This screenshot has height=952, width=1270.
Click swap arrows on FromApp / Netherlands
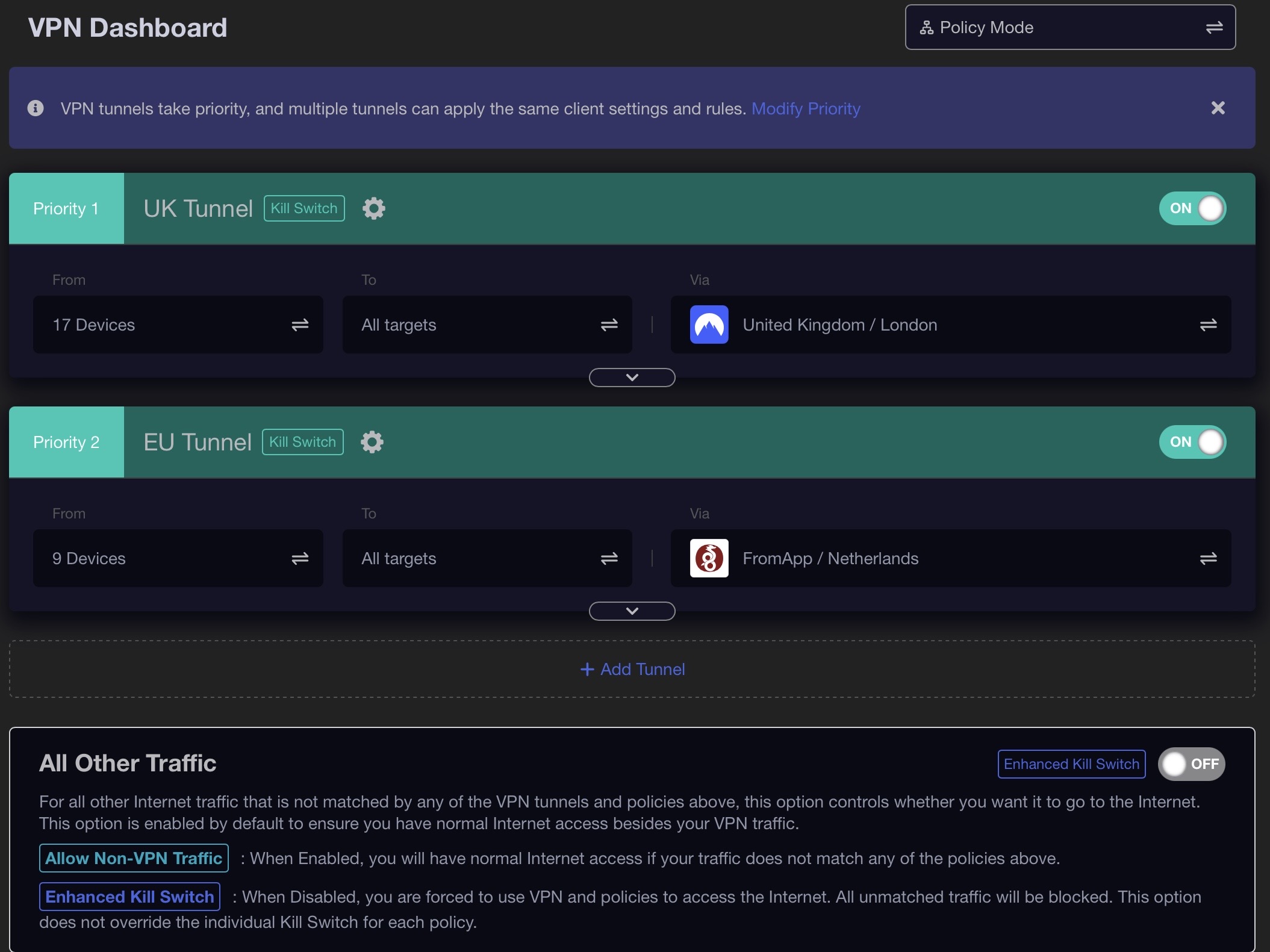click(1208, 558)
